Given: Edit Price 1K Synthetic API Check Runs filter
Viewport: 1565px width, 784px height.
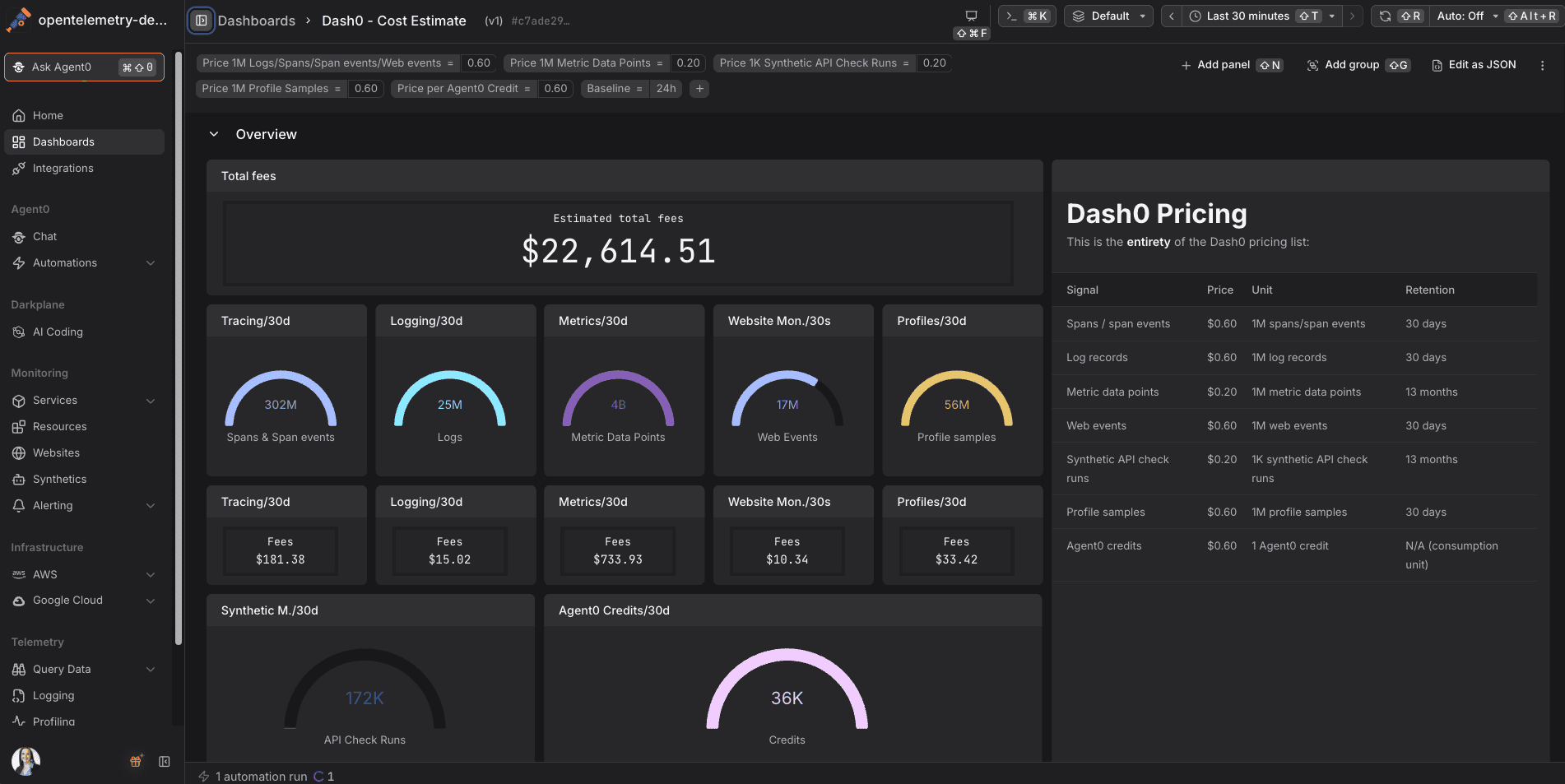Looking at the screenshot, I should pos(833,63).
